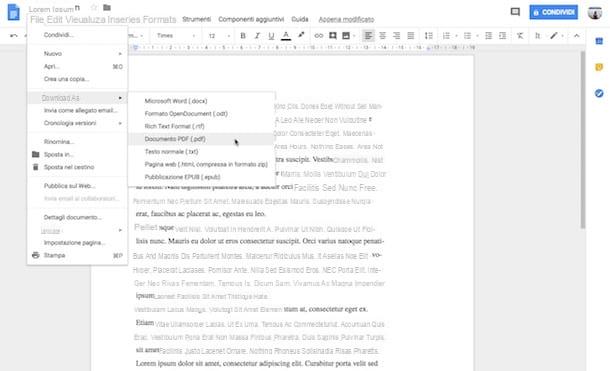The height and width of the screenshot is (371, 610).
Task: Clear formatting with the toolbar icon
Action: click(520, 36)
